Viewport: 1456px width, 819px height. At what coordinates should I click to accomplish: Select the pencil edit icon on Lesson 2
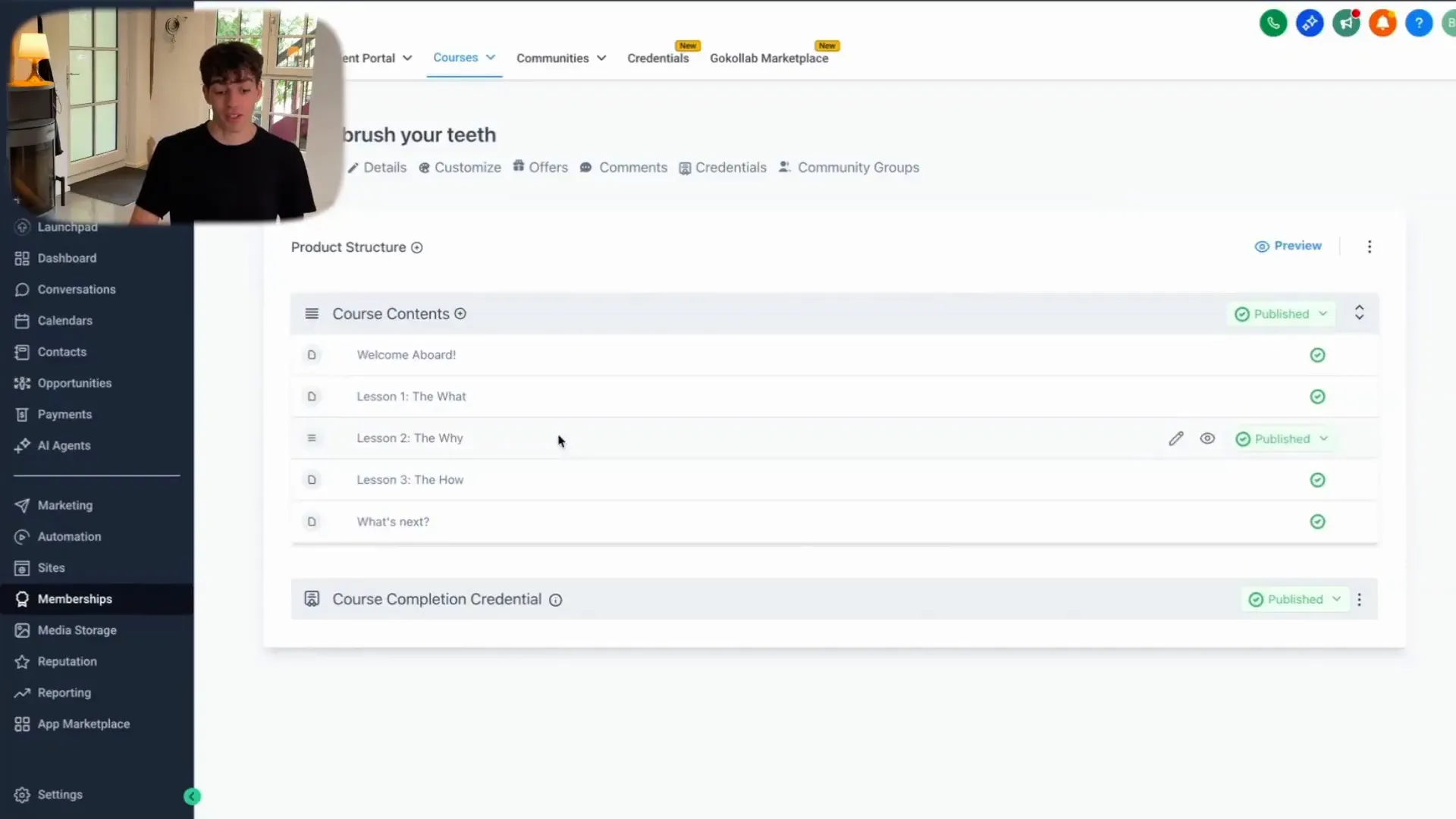click(x=1176, y=438)
